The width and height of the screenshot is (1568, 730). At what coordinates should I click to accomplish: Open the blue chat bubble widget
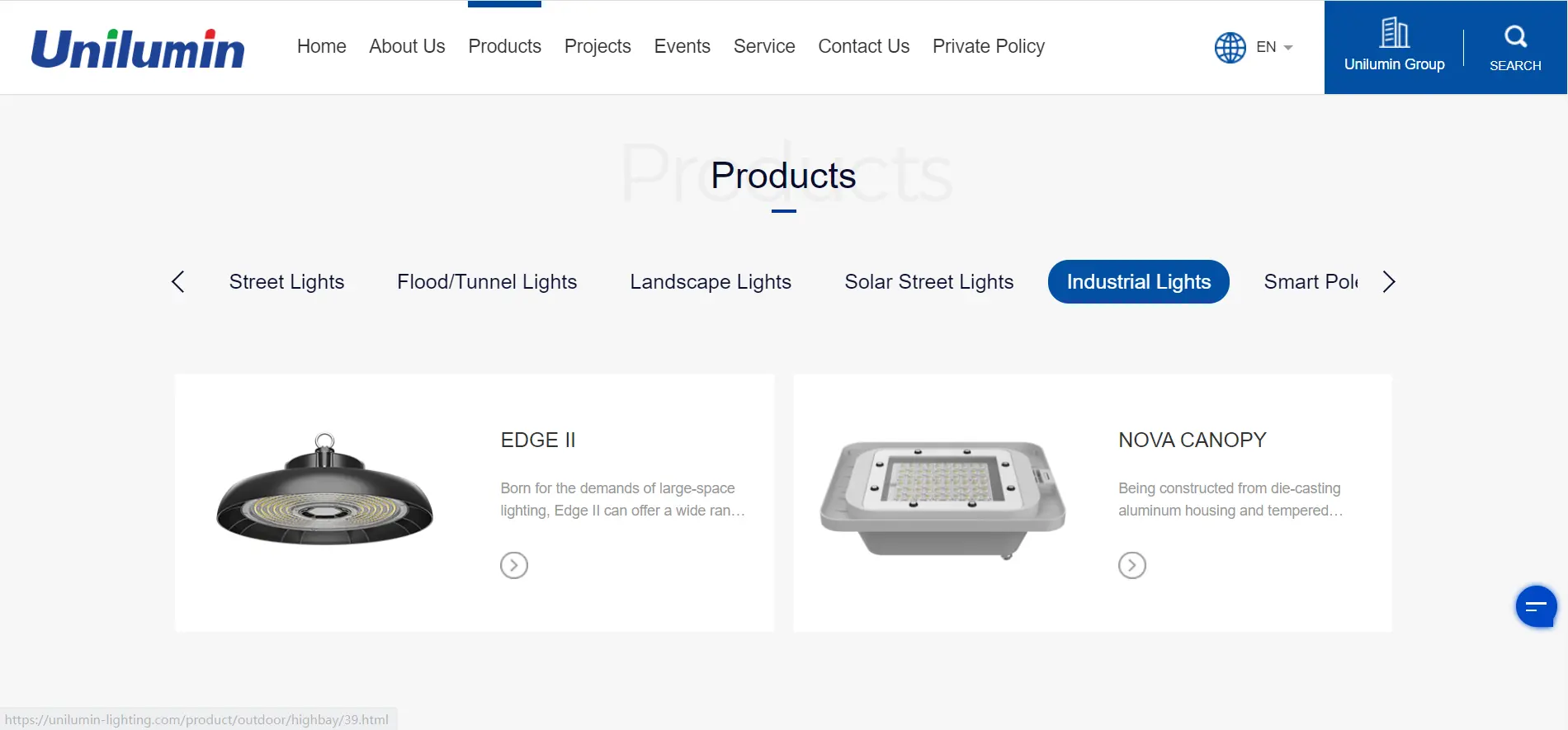click(1535, 607)
